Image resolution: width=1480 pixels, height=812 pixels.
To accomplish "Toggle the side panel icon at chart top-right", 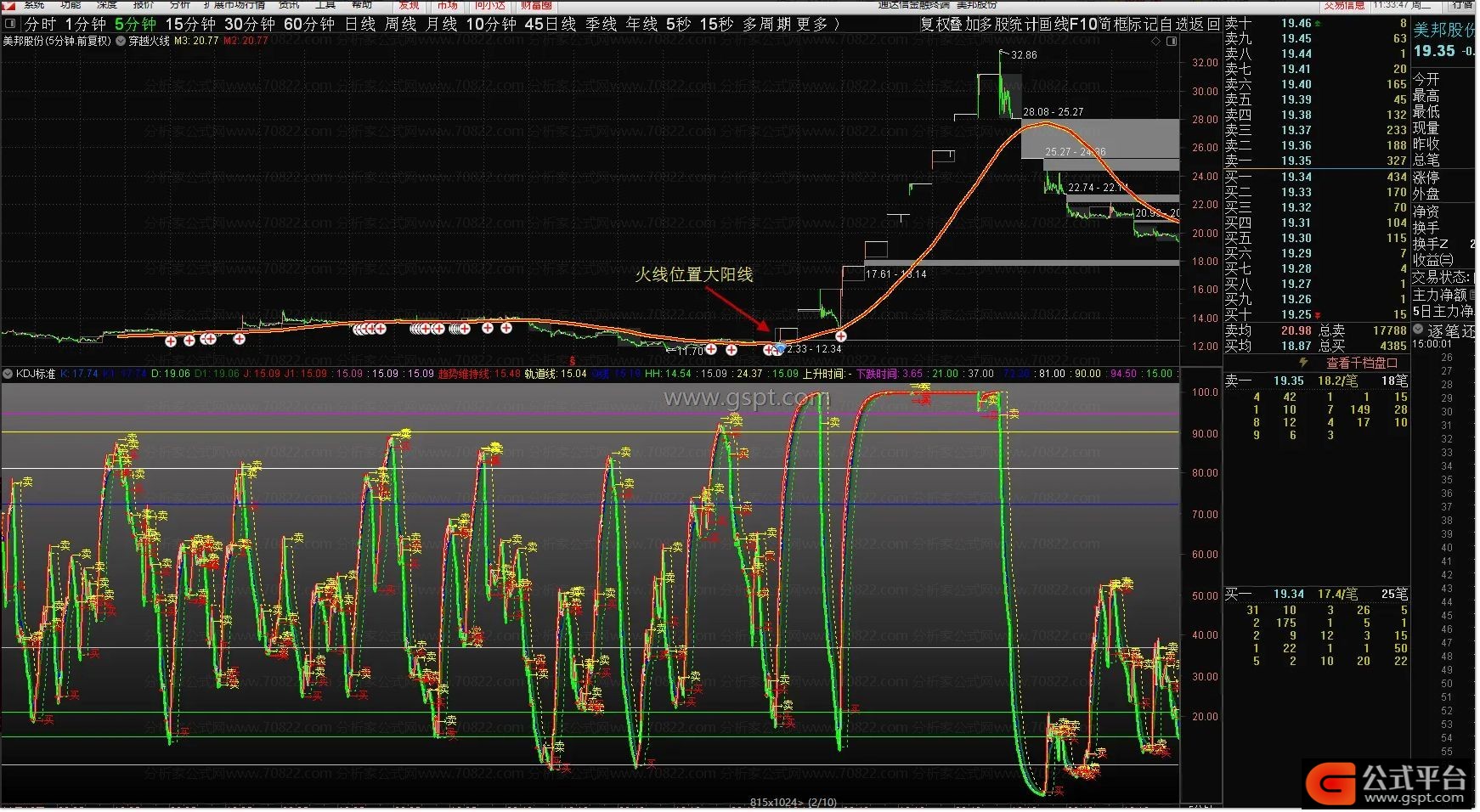I will [x=1172, y=41].
